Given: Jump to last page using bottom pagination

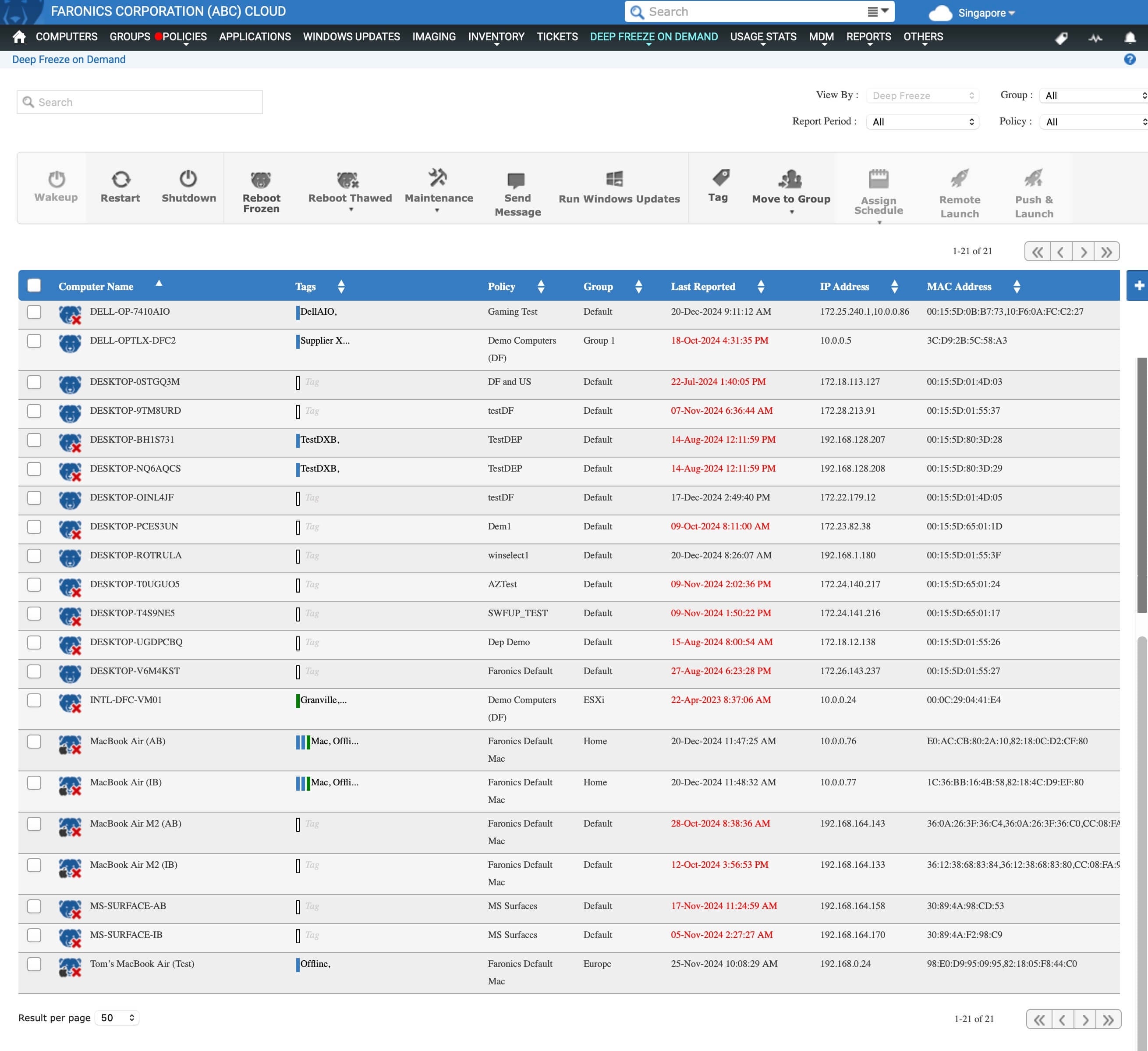Looking at the screenshot, I should pyautogui.click(x=1108, y=1019).
